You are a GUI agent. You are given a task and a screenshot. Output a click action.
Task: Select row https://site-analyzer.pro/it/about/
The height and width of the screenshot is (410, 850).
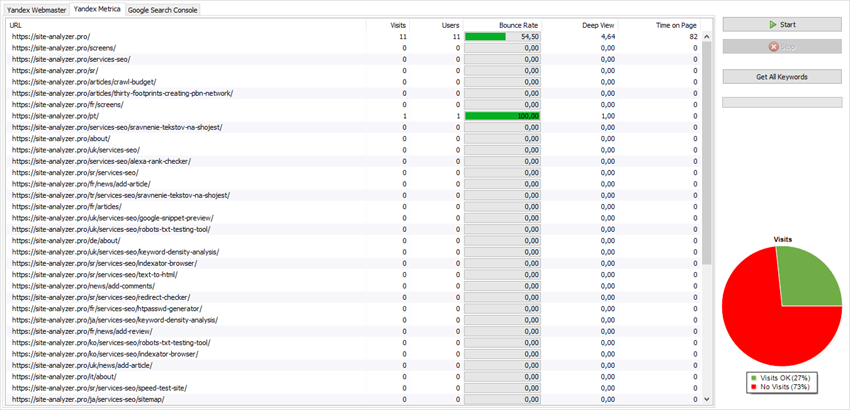pyautogui.click(x=355, y=377)
